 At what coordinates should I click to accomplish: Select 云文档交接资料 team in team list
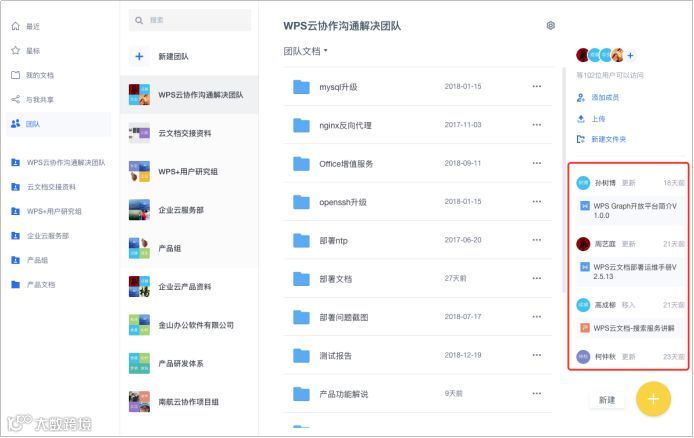click(x=189, y=133)
